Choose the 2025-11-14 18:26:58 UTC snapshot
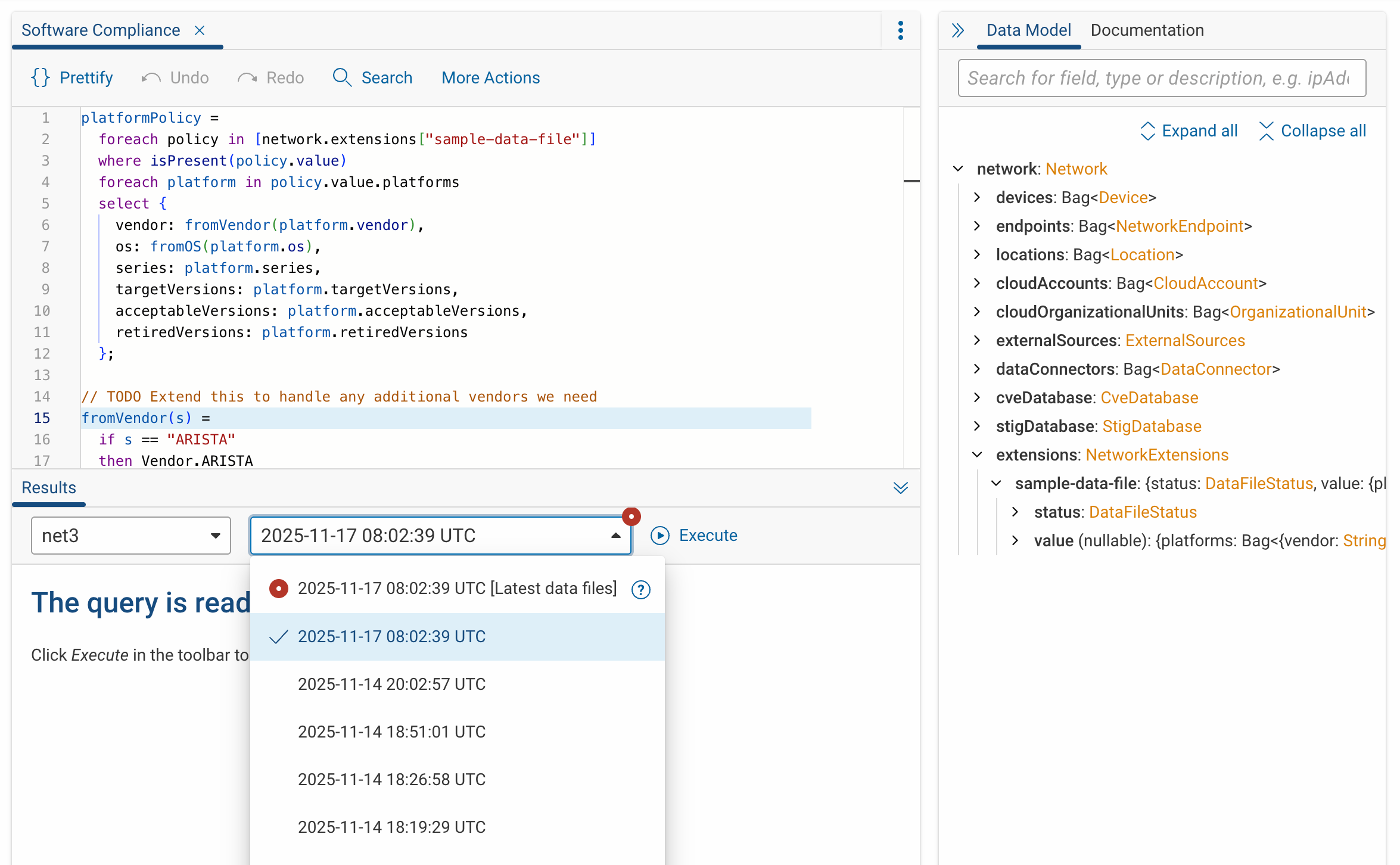Screen dimensions: 1400x865 (391, 779)
